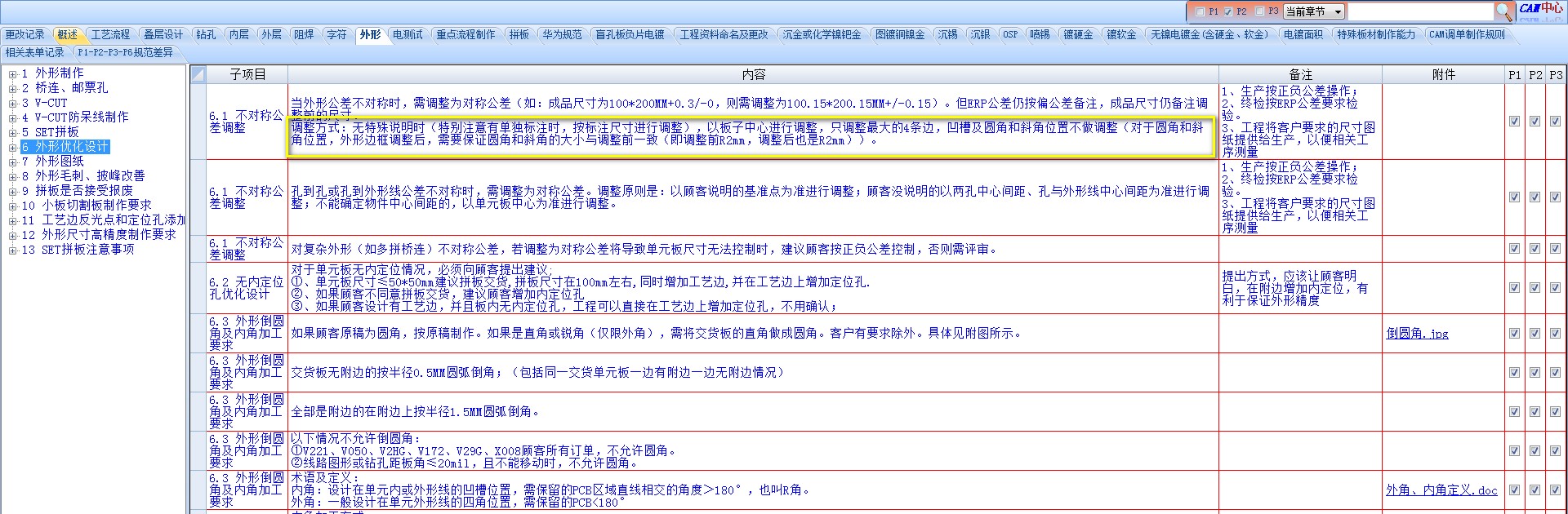Select tree item 12 外形尺寸高精度制作要求
The image size is (1568, 514).
(x=99, y=235)
